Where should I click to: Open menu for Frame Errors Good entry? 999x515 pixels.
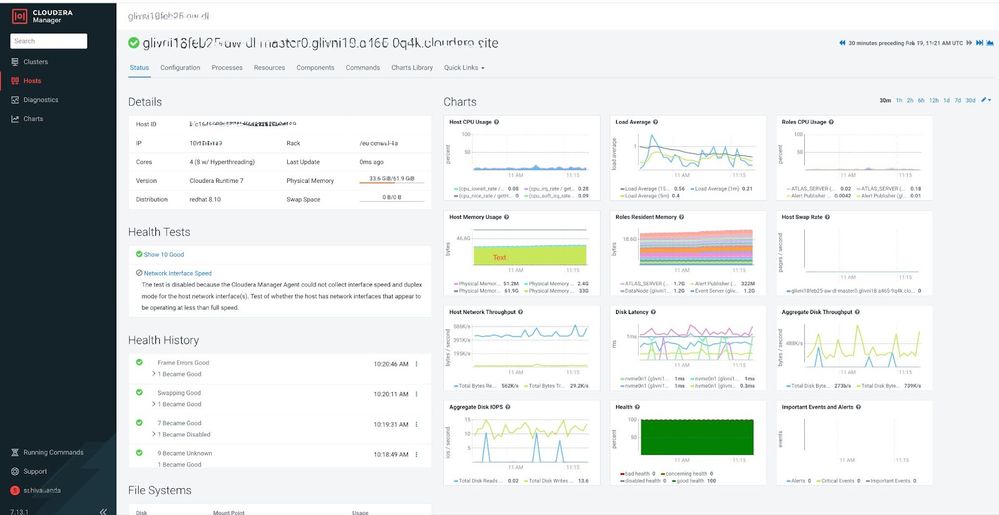(x=417, y=364)
